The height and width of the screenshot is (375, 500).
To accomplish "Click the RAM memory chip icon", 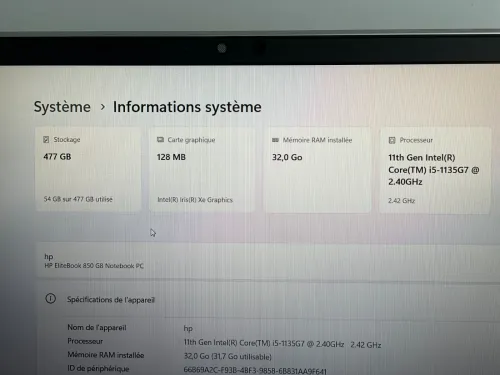I will coord(275,140).
